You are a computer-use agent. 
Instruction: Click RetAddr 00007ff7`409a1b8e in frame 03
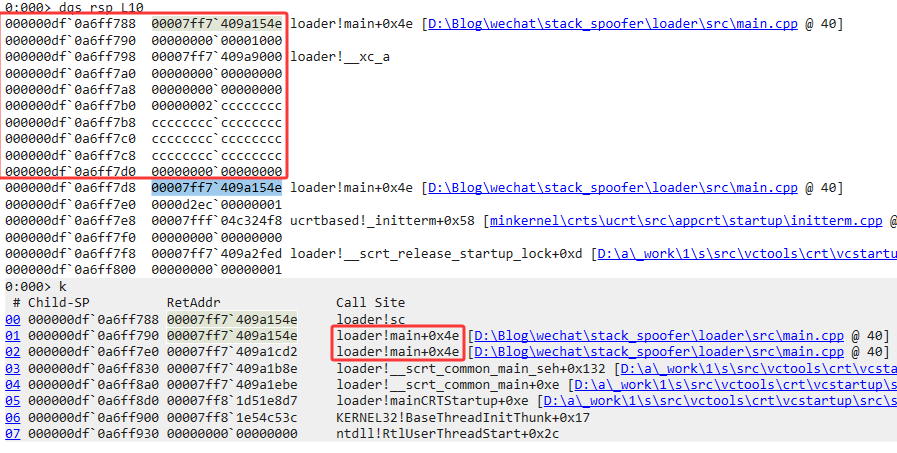[232, 368]
